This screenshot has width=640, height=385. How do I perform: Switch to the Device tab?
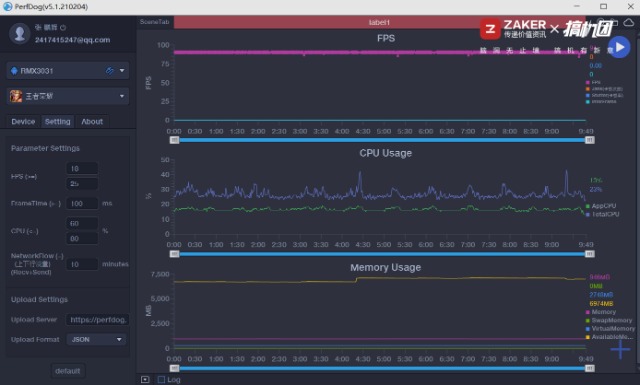click(23, 122)
